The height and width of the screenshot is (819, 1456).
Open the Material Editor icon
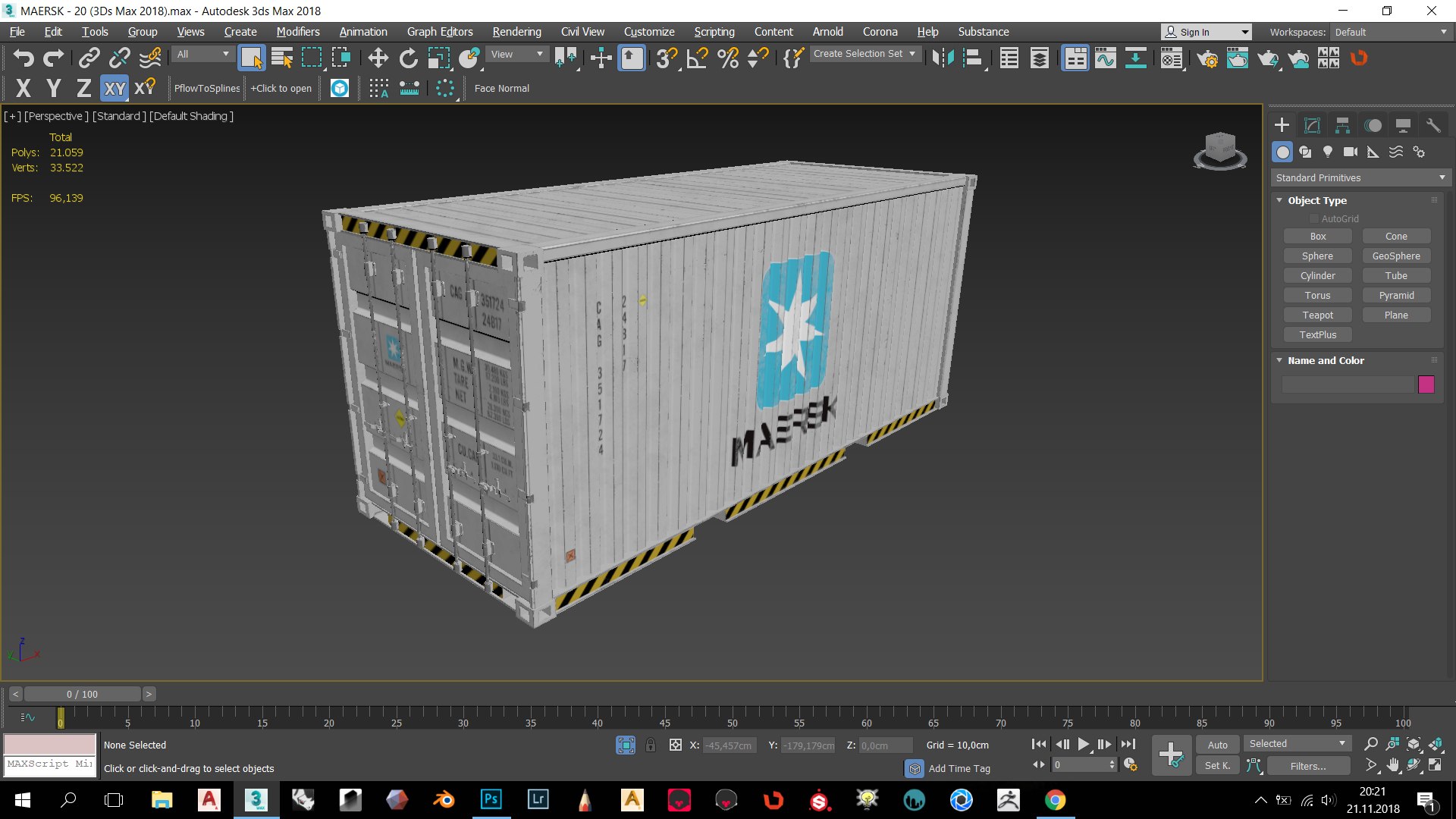1172,58
